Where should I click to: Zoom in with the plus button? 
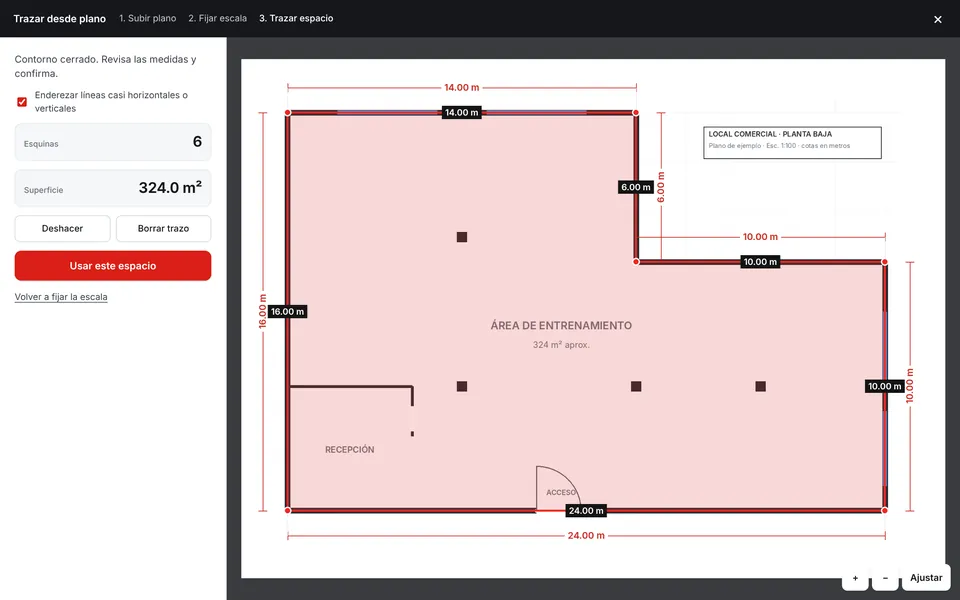tap(855, 577)
